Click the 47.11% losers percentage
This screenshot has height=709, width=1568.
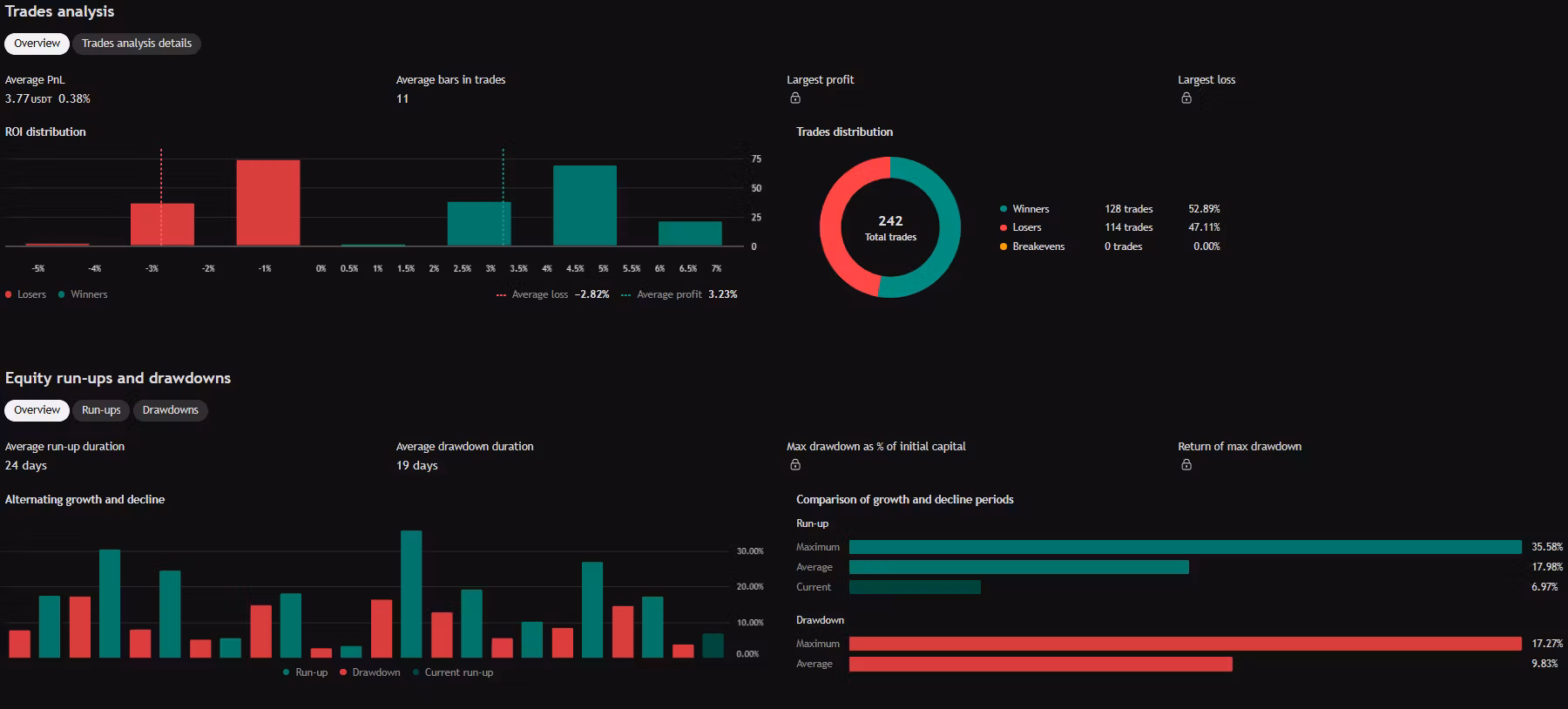1204,227
